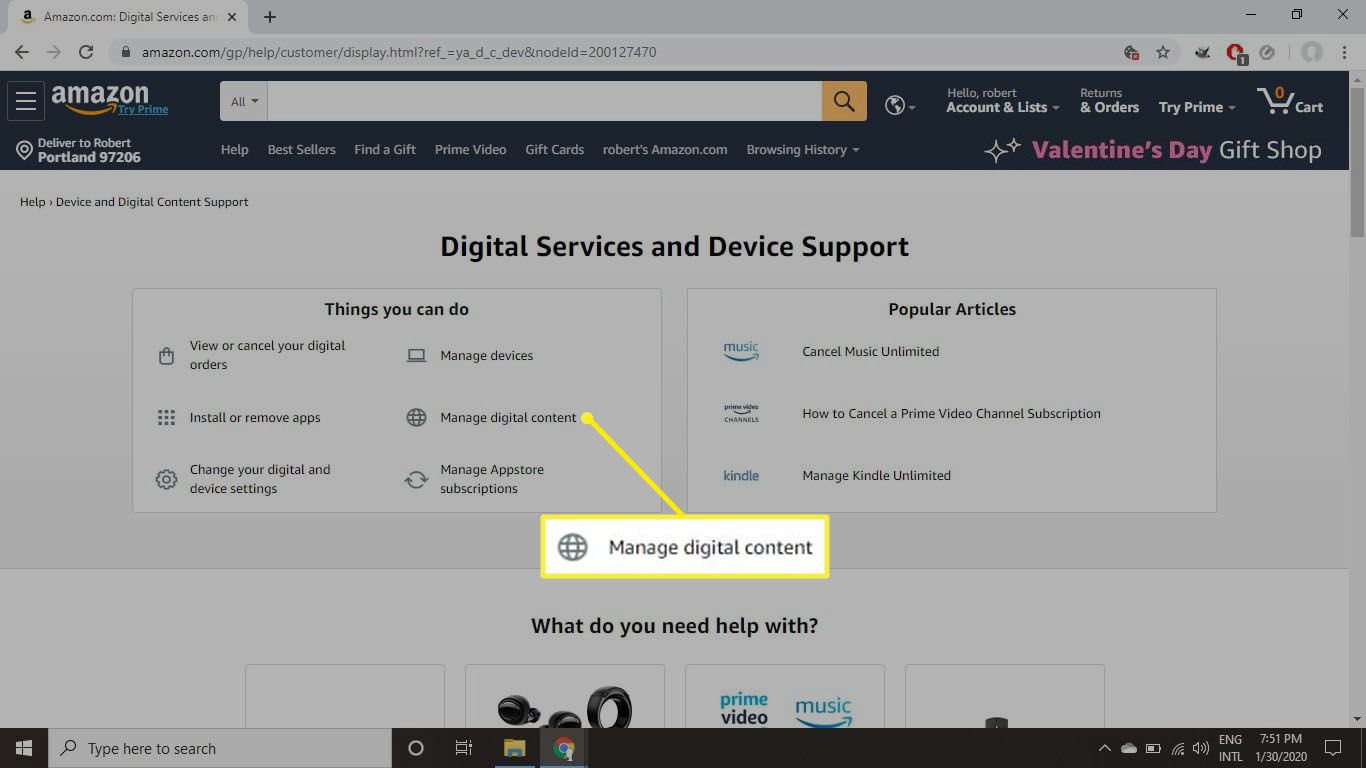Open Prime Video in the nav bar
This screenshot has width=1366, height=768.
(470, 150)
